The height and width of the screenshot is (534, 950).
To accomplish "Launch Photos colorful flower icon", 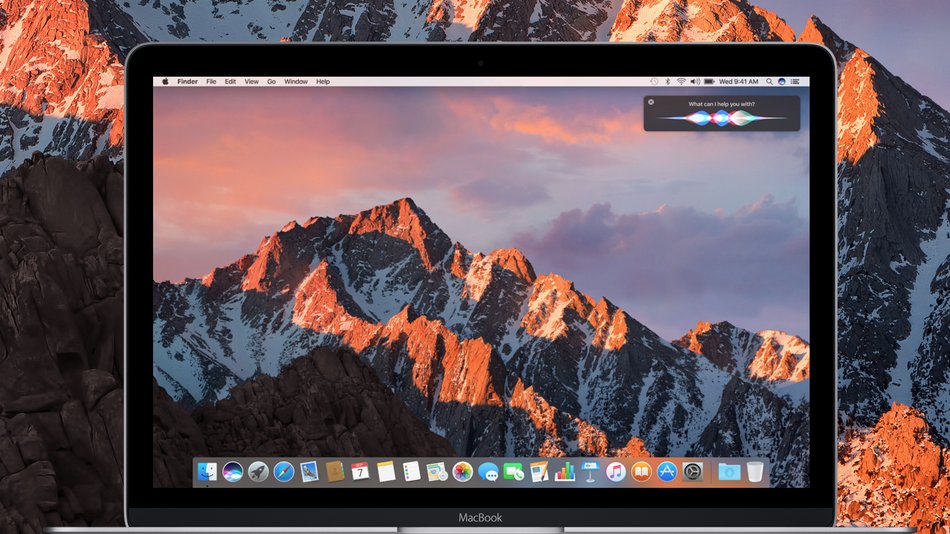I will [x=462, y=472].
